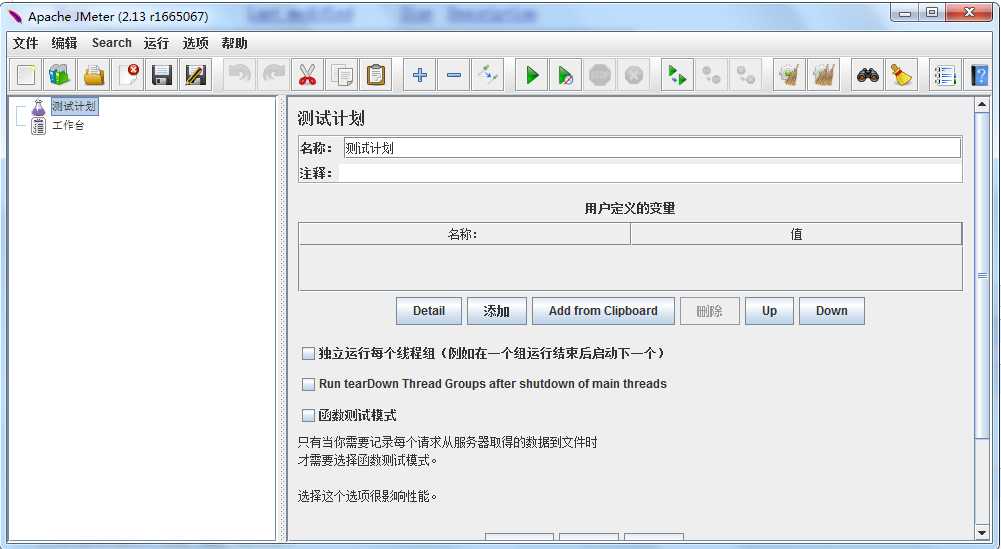Click the Stop test icon
Screen dimensions: 1001x549
(x=599, y=75)
